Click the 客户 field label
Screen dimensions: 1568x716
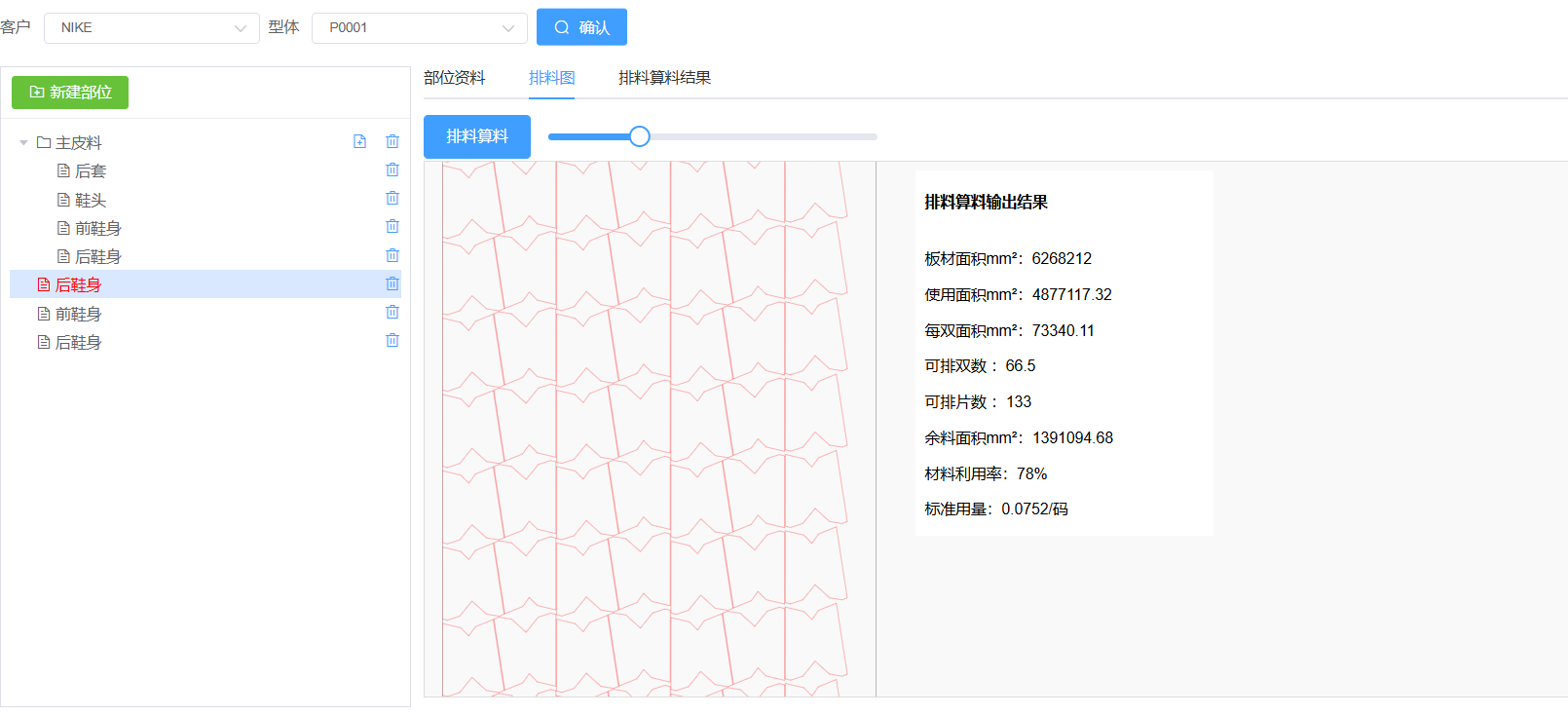pos(16,27)
